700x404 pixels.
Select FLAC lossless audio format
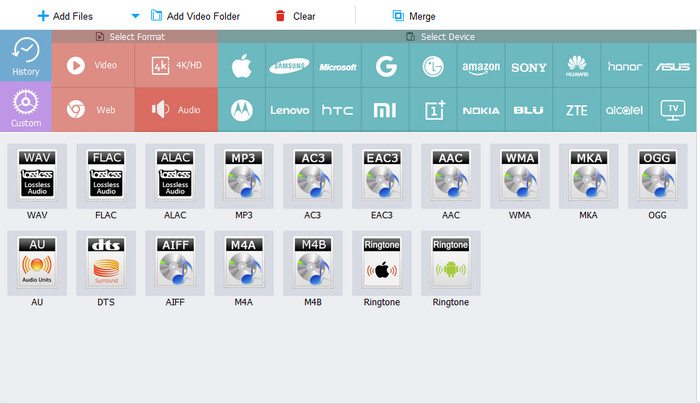pyautogui.click(x=106, y=176)
